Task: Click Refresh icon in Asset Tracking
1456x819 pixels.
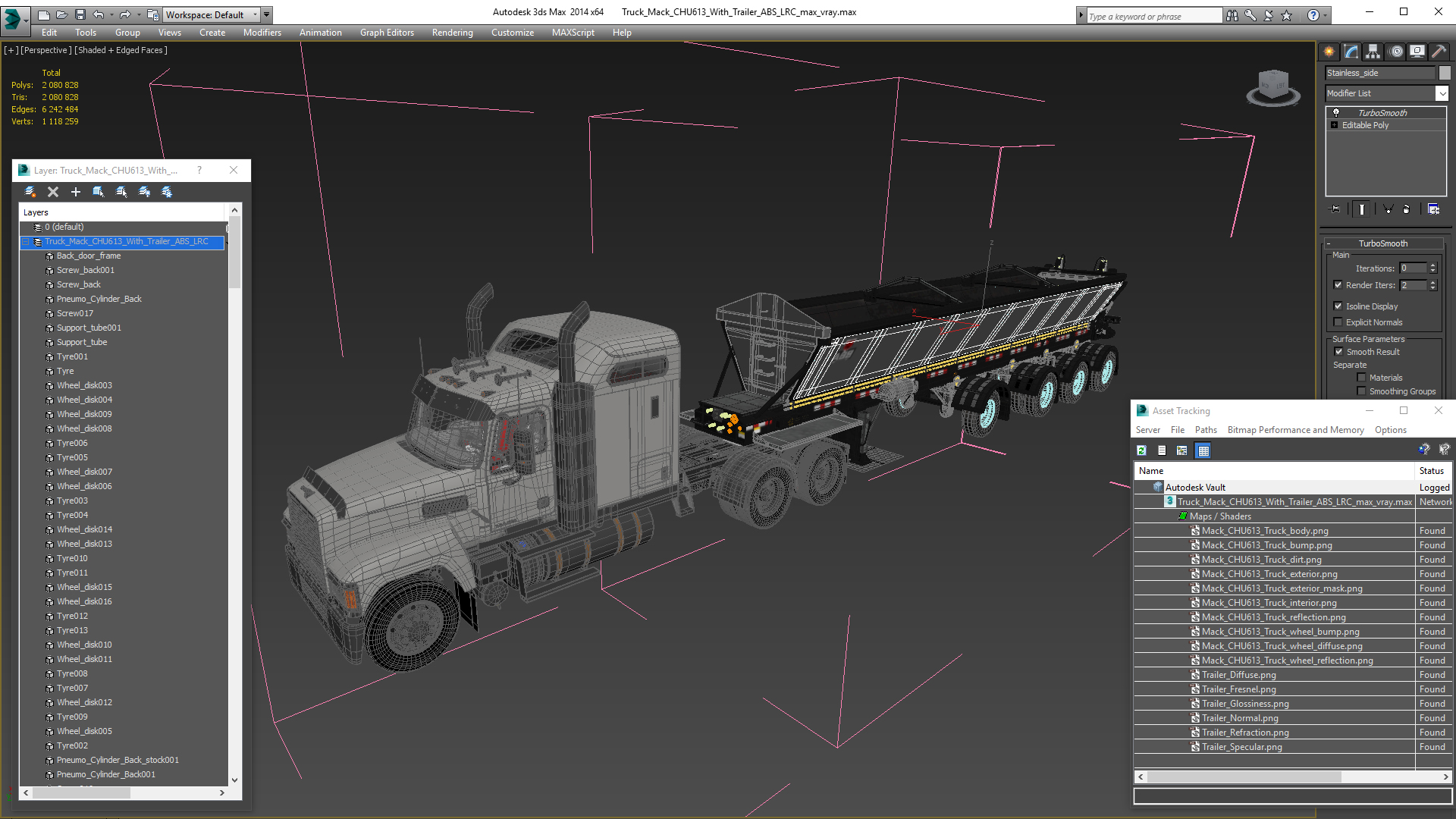Action: pos(1141,450)
